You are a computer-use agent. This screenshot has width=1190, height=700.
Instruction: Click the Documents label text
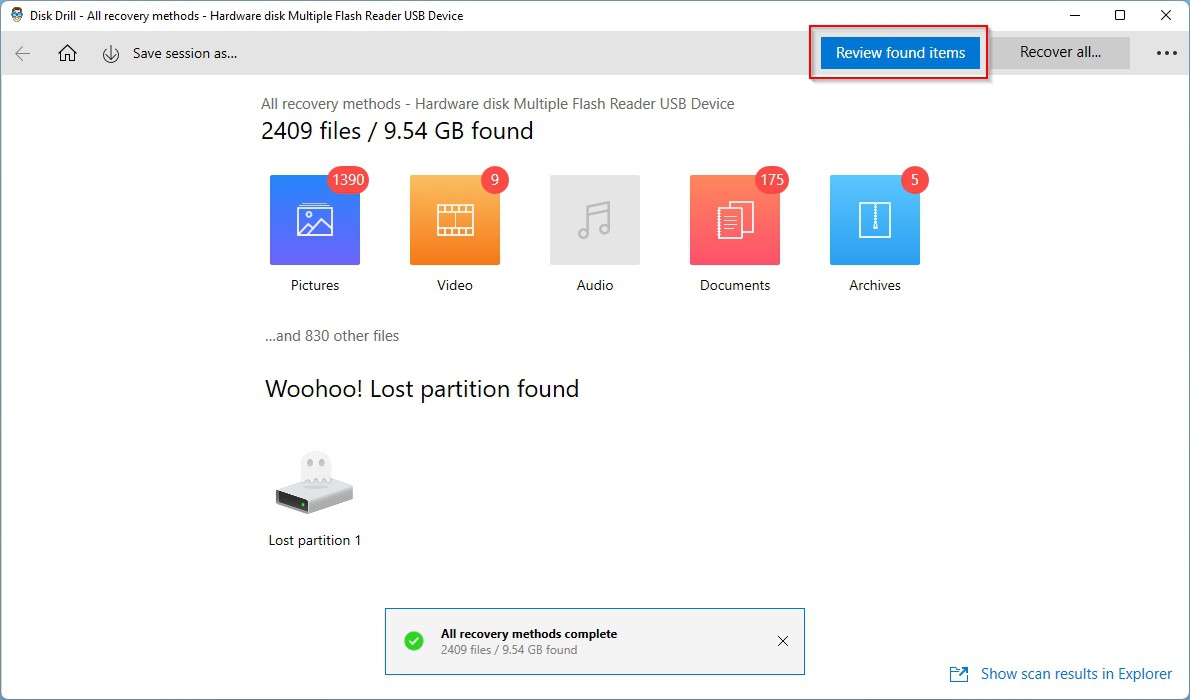(x=735, y=285)
